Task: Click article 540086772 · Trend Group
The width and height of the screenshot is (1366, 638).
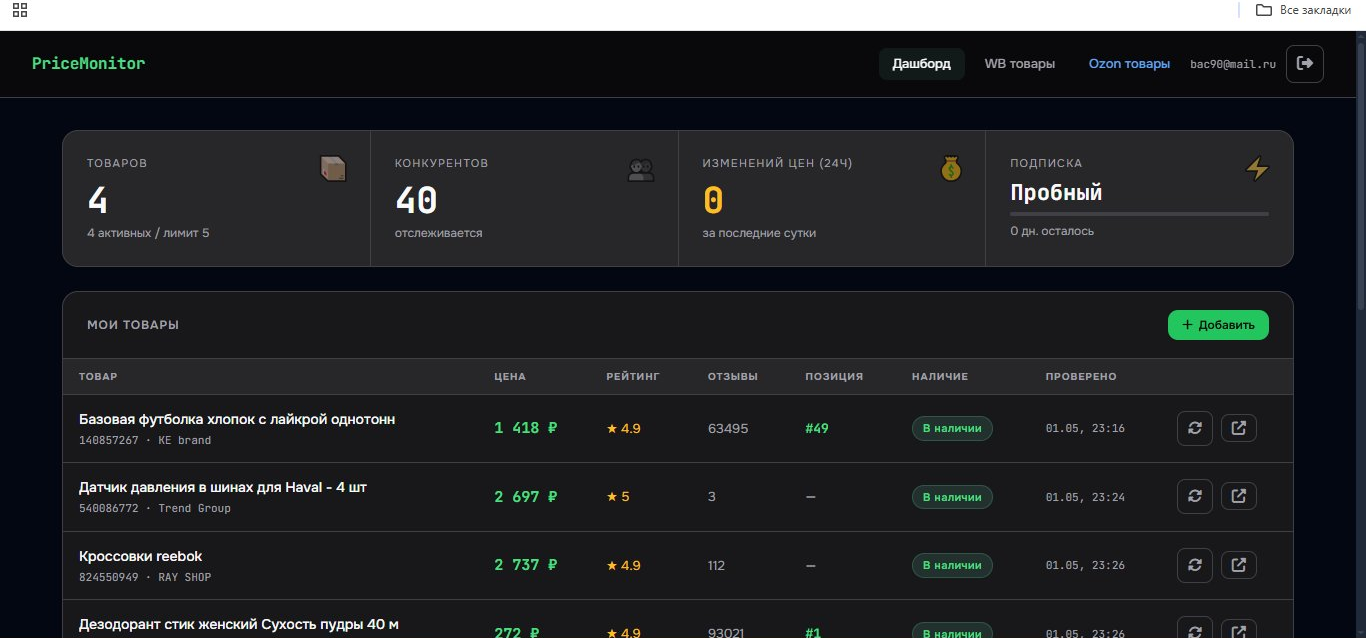Action: point(155,508)
